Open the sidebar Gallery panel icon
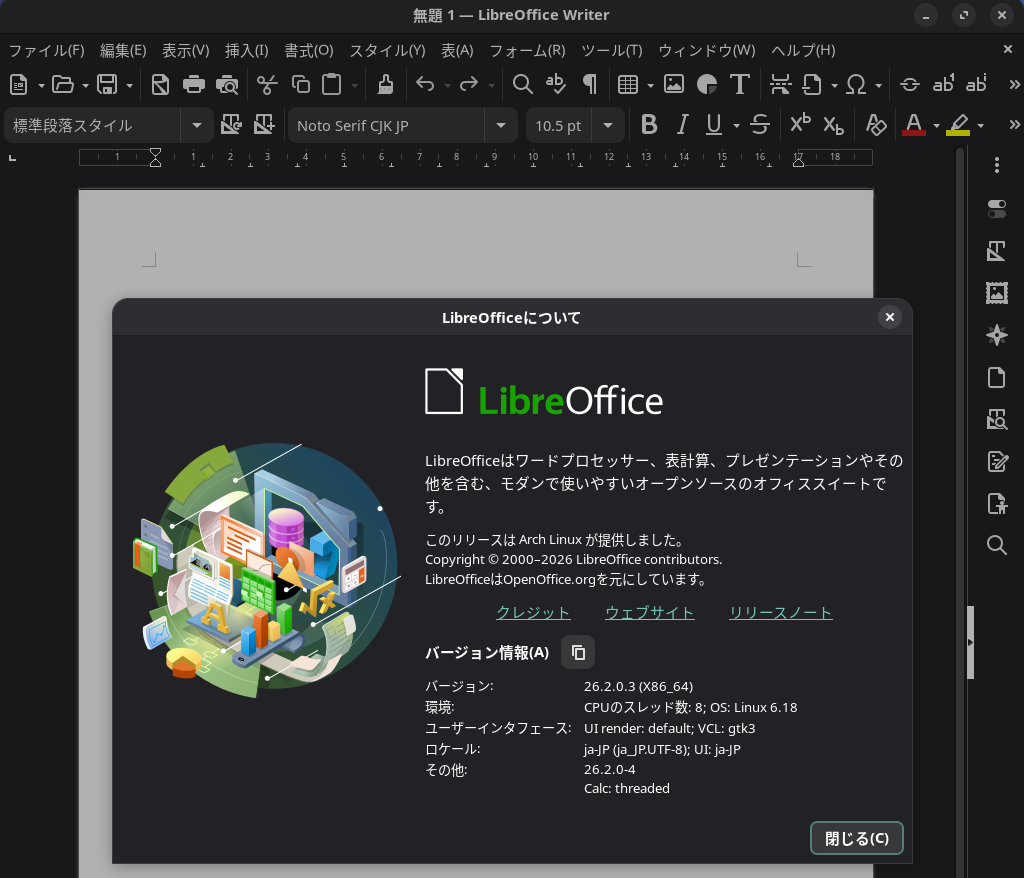 [x=996, y=293]
